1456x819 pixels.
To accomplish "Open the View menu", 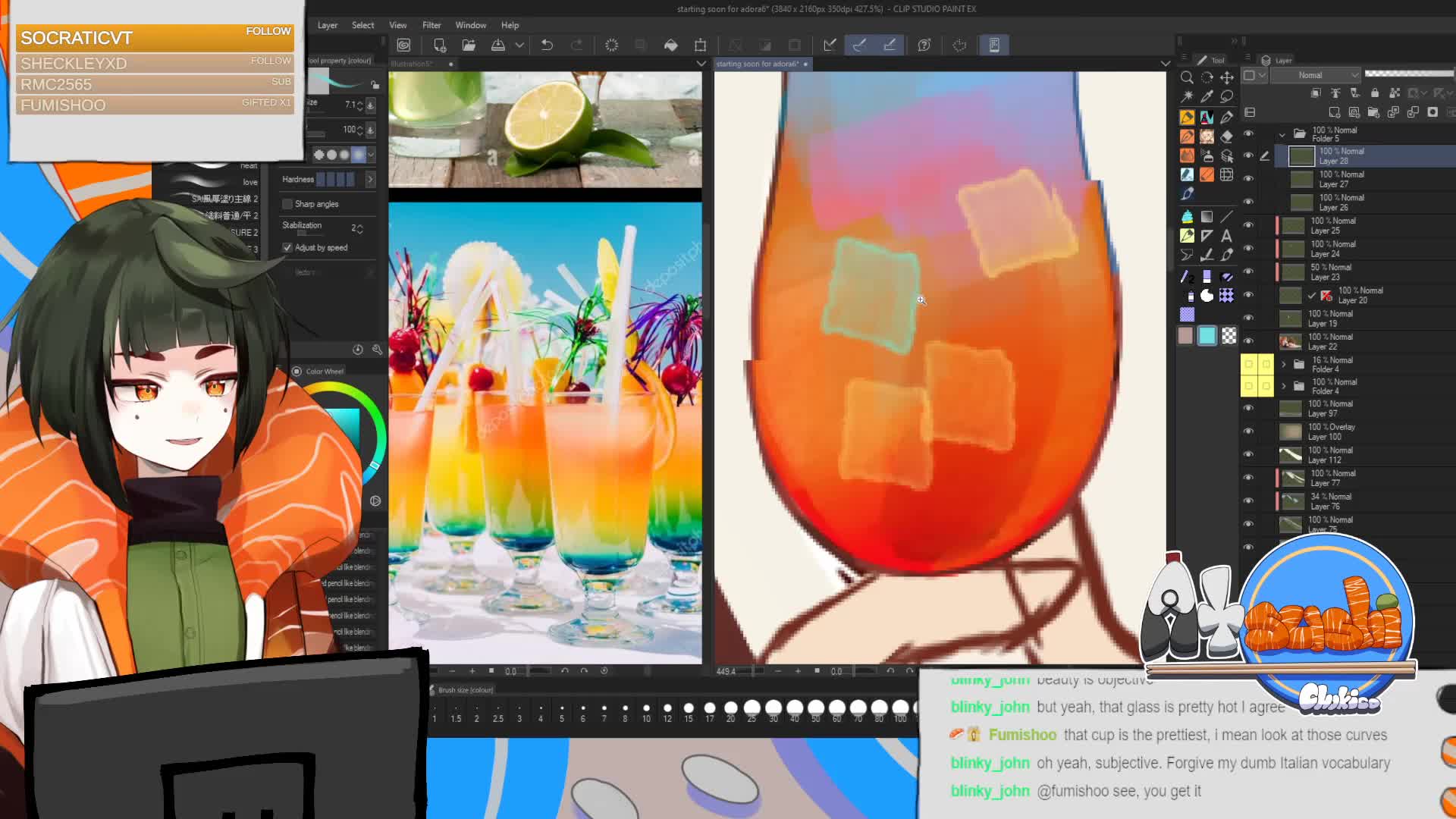I will point(397,25).
